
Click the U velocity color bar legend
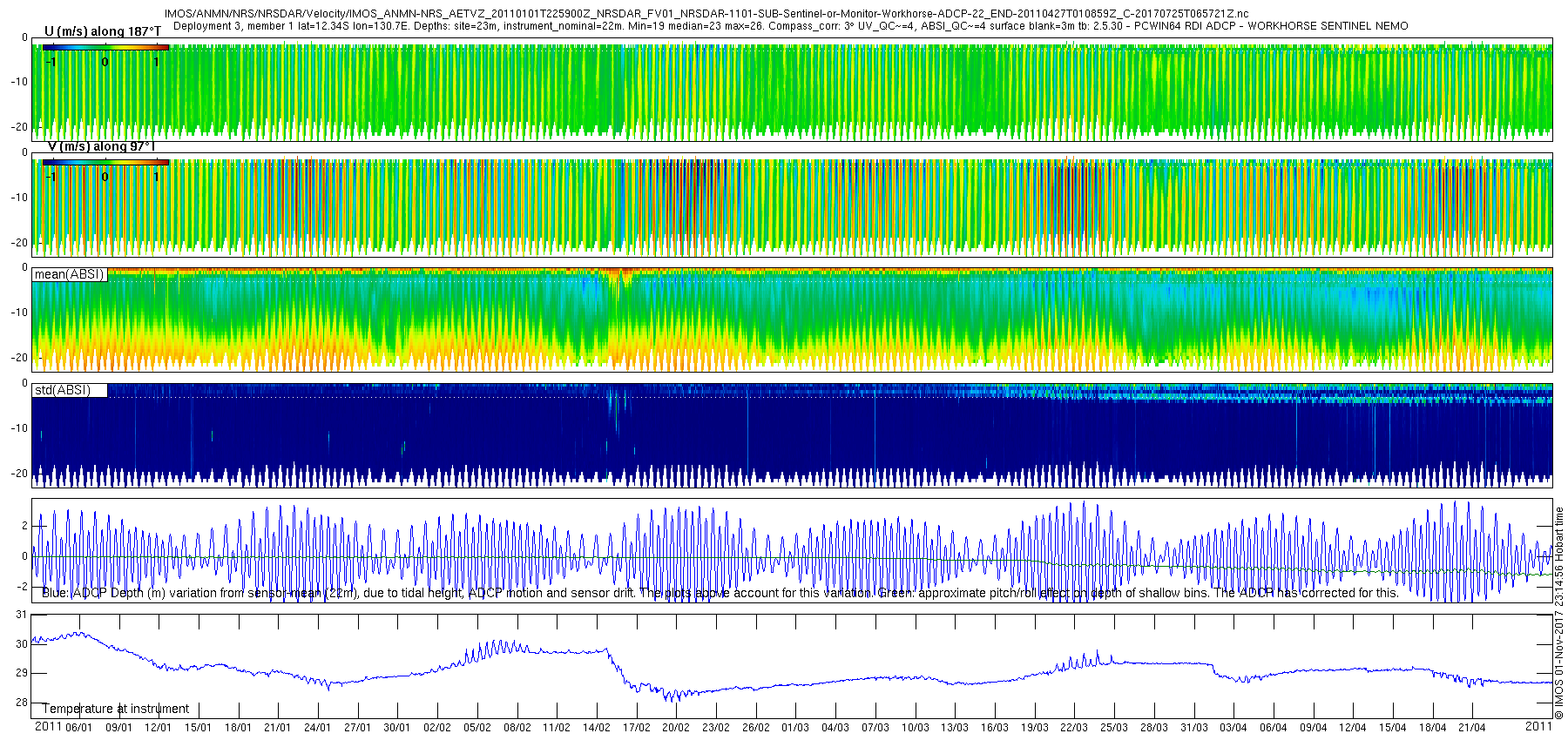point(105,48)
